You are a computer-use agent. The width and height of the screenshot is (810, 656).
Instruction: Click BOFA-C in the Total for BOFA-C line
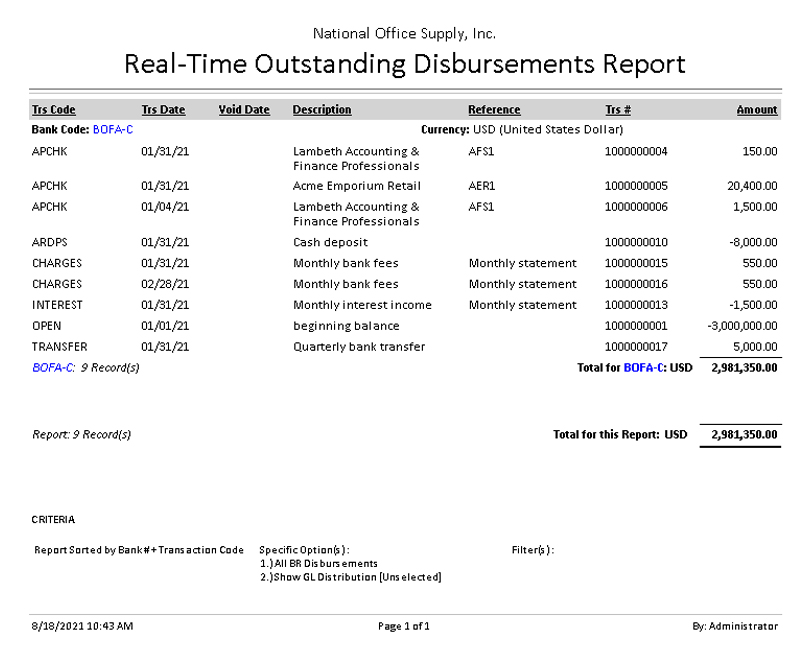644,368
